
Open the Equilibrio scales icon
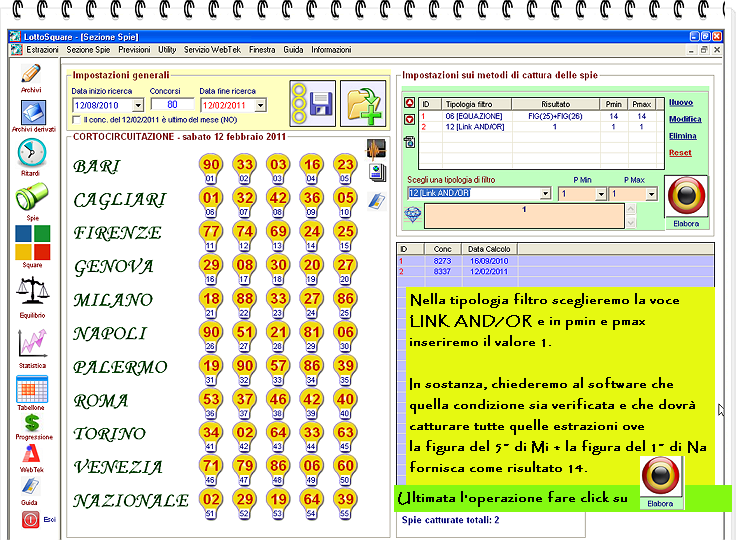(x=32, y=291)
